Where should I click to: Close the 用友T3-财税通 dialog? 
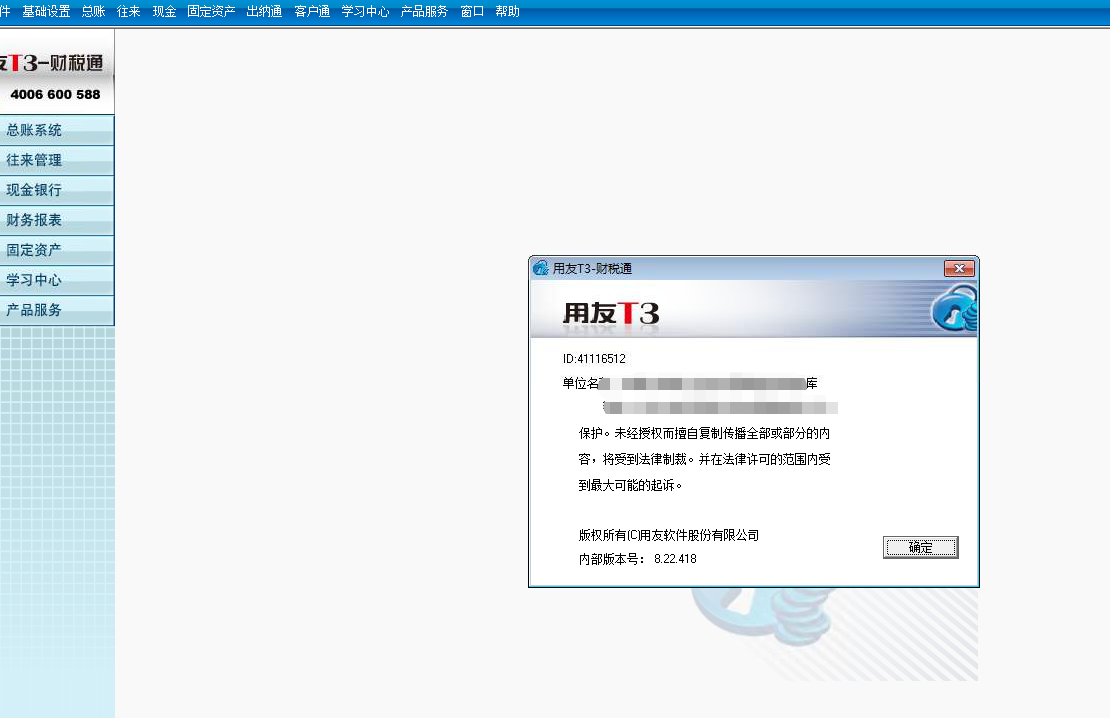pos(959,268)
